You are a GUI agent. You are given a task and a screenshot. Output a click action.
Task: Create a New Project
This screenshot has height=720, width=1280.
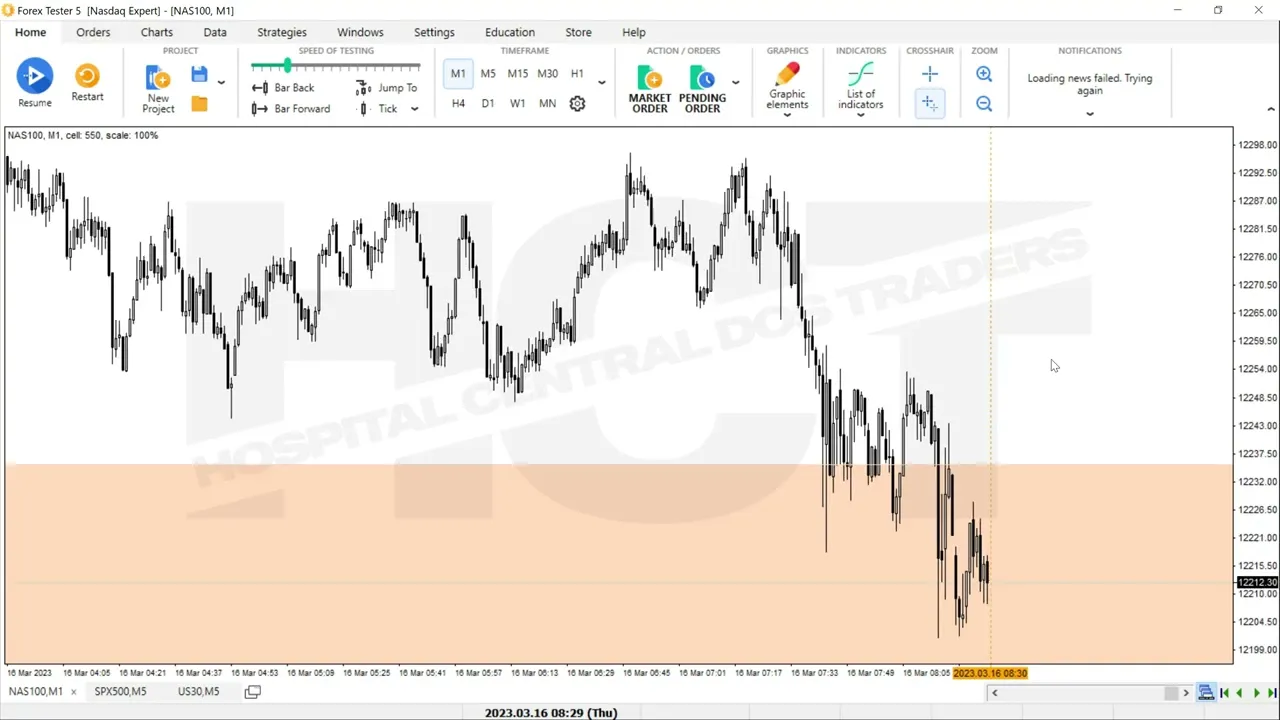coord(158,89)
